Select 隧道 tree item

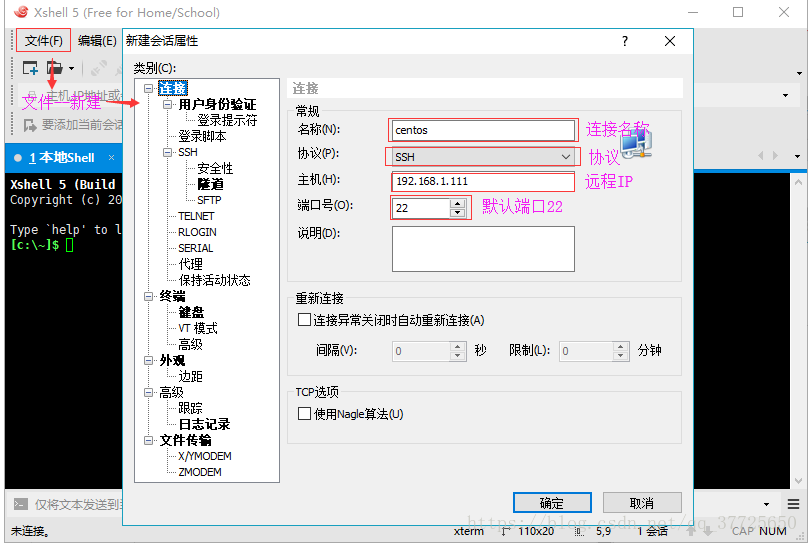pyautogui.click(x=210, y=184)
